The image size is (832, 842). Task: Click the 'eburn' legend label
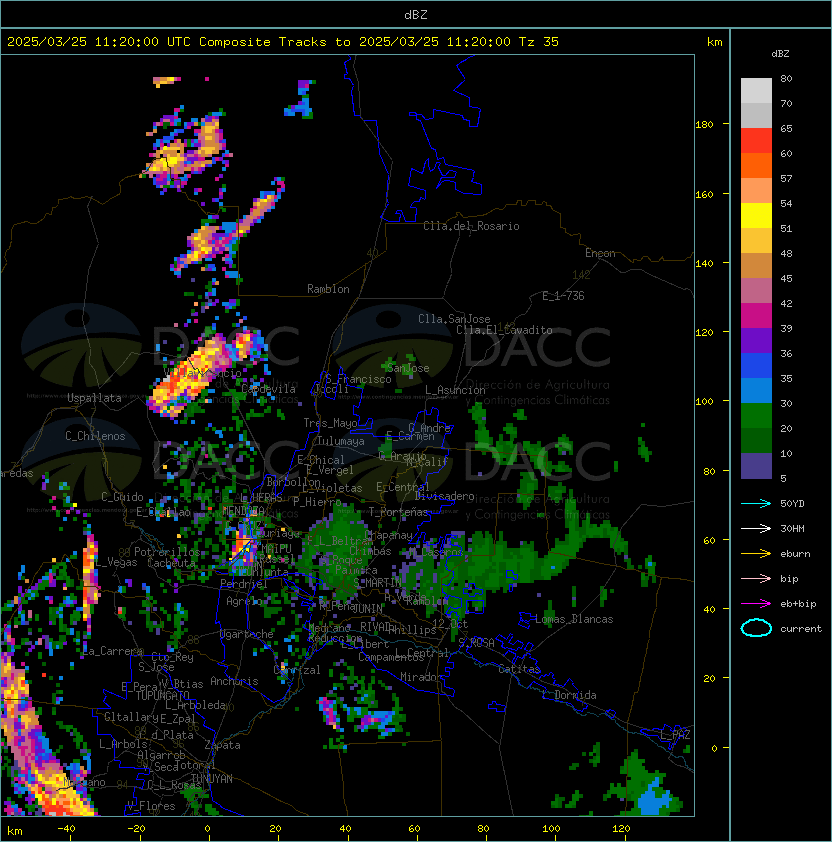tap(795, 554)
